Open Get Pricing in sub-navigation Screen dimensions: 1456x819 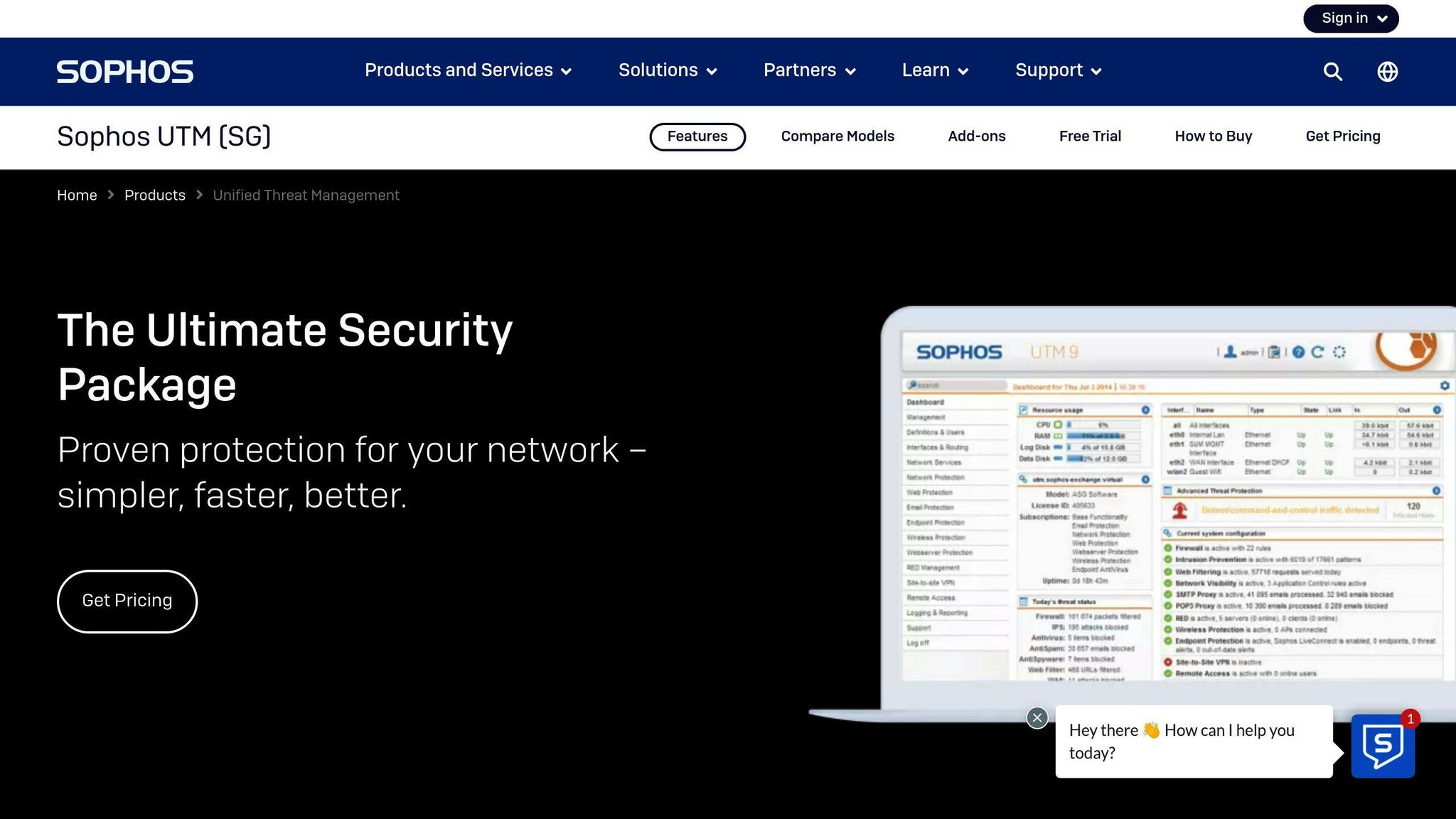click(x=1343, y=136)
